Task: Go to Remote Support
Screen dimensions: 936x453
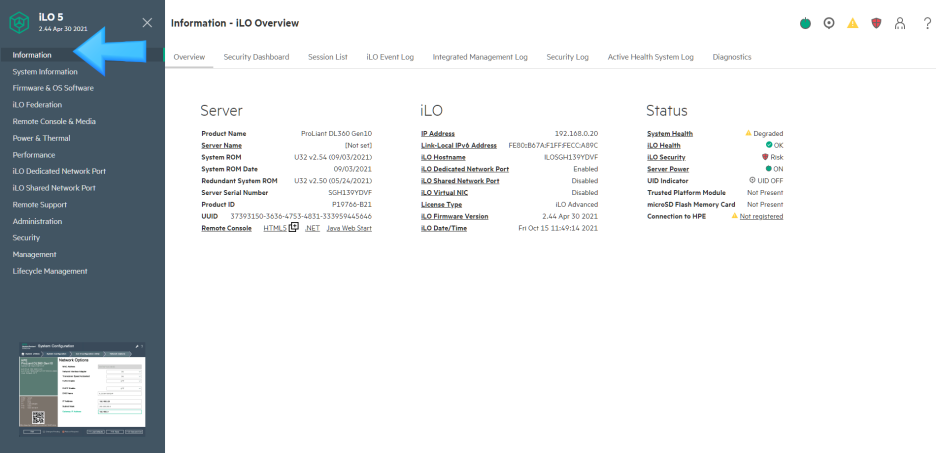Action: click(x=39, y=205)
